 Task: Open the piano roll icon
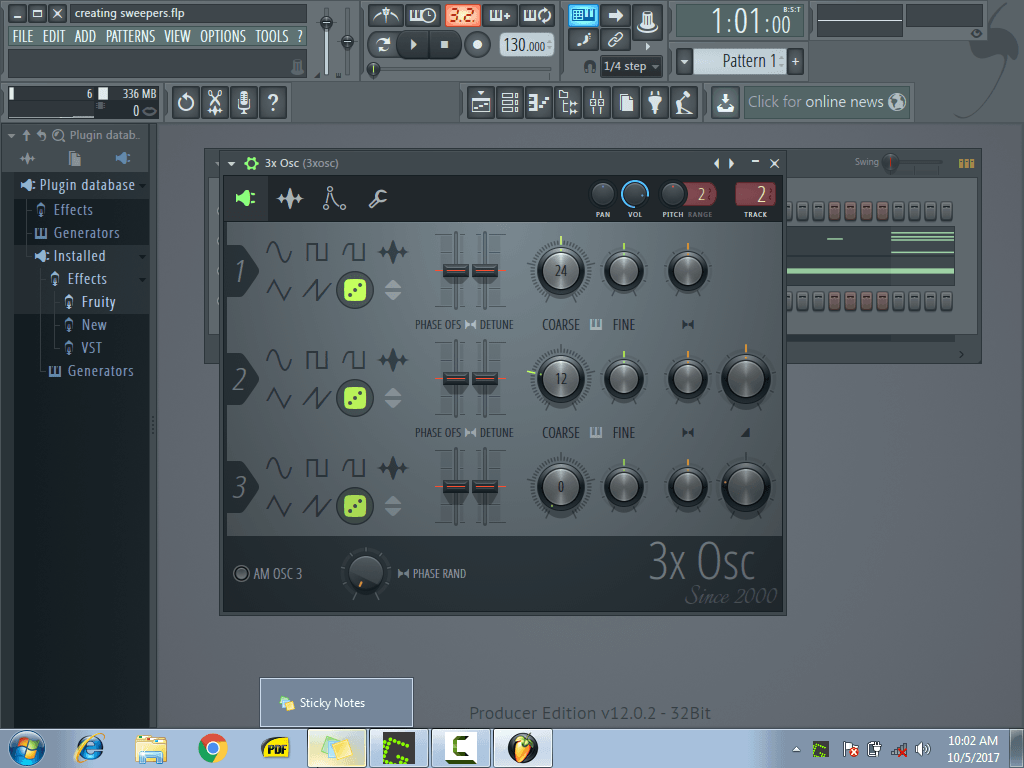tap(539, 103)
